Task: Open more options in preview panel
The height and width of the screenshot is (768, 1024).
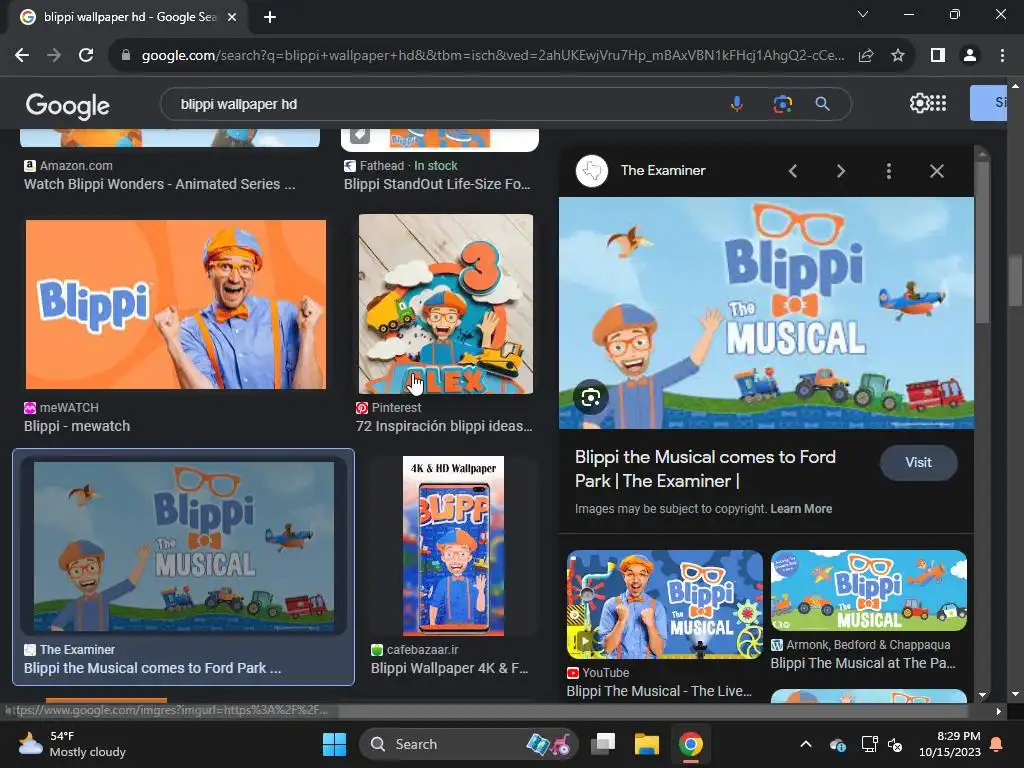Action: click(x=888, y=171)
